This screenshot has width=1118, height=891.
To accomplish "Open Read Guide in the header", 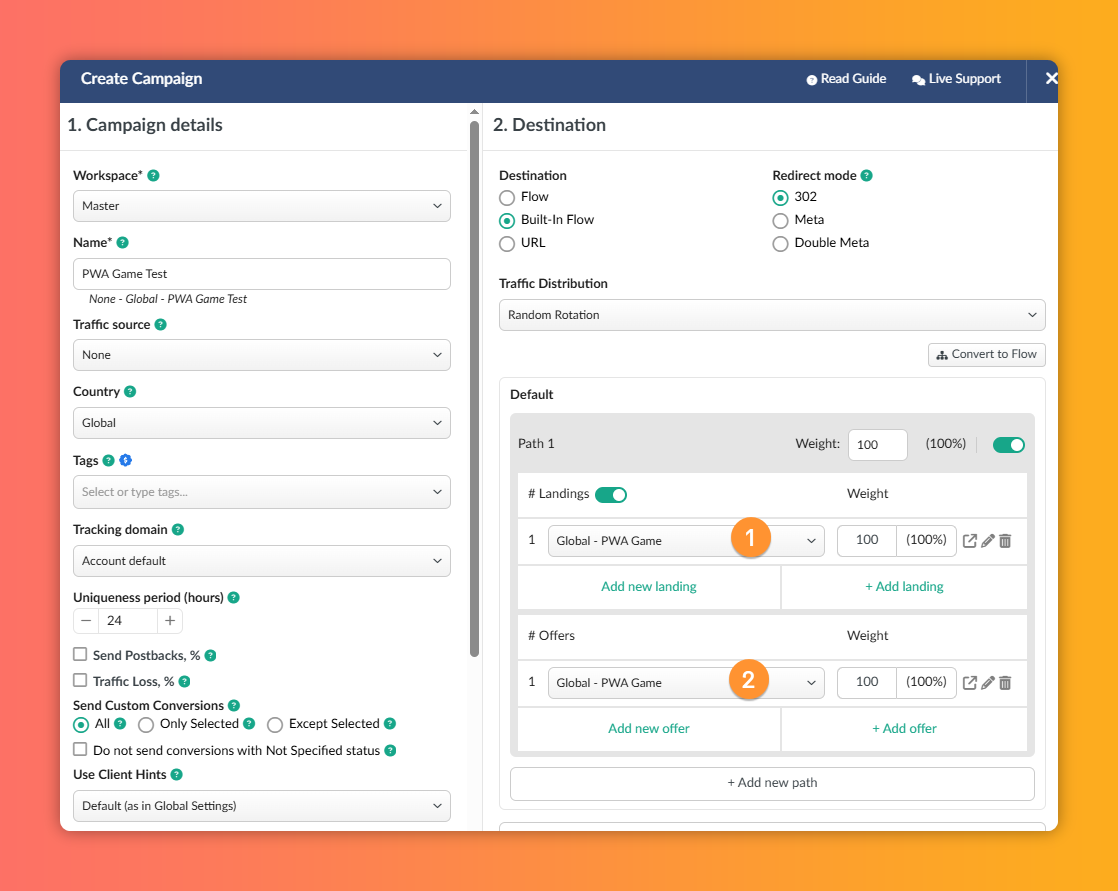I will tap(846, 79).
